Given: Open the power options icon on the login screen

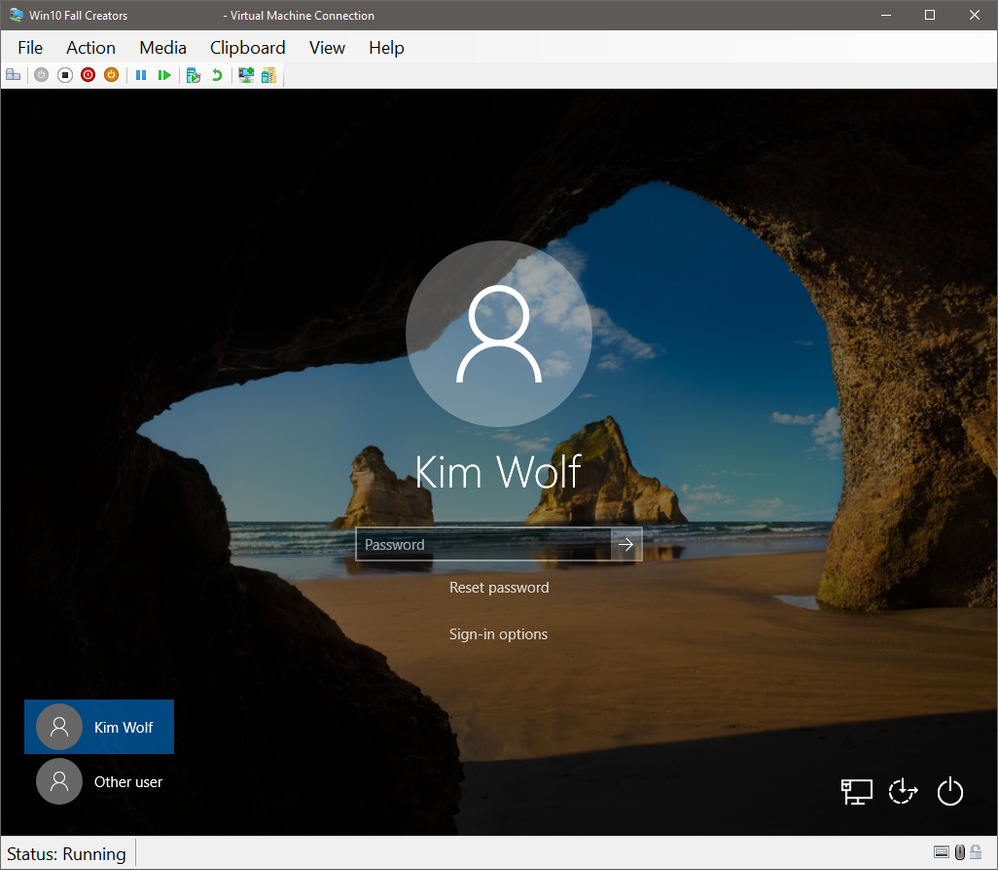Looking at the screenshot, I should coord(950,791).
